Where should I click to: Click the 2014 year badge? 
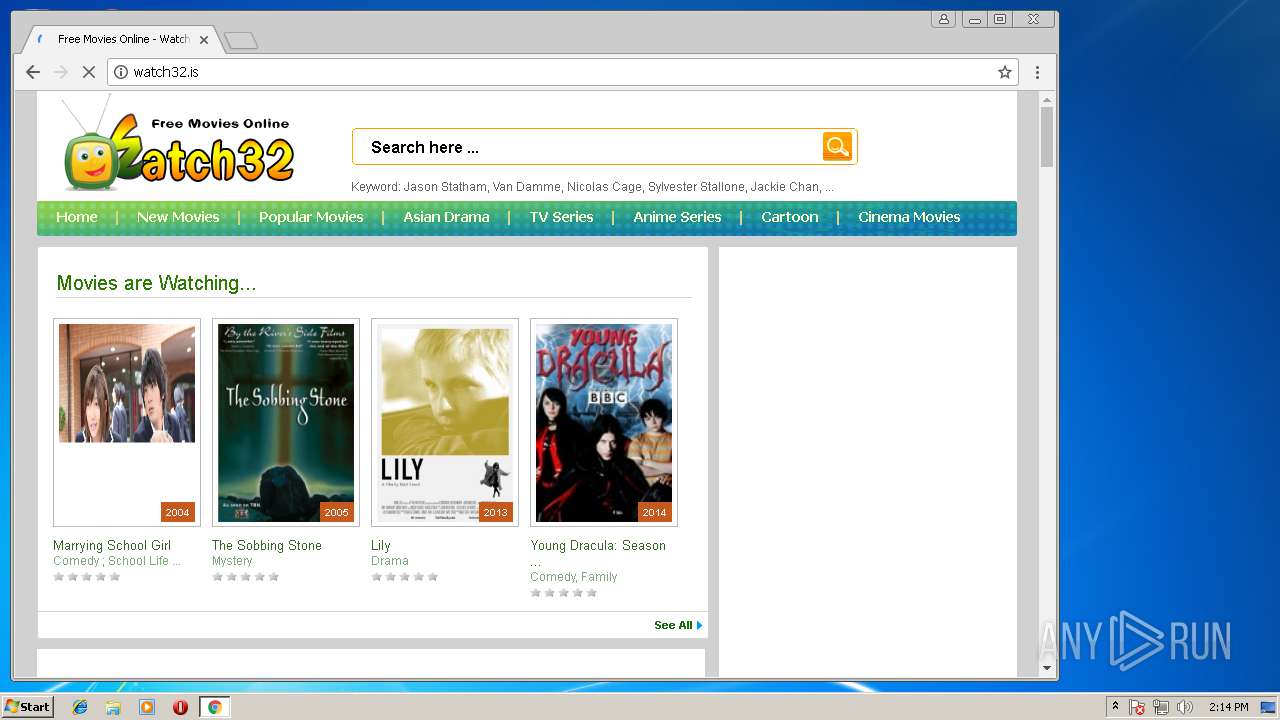point(654,512)
